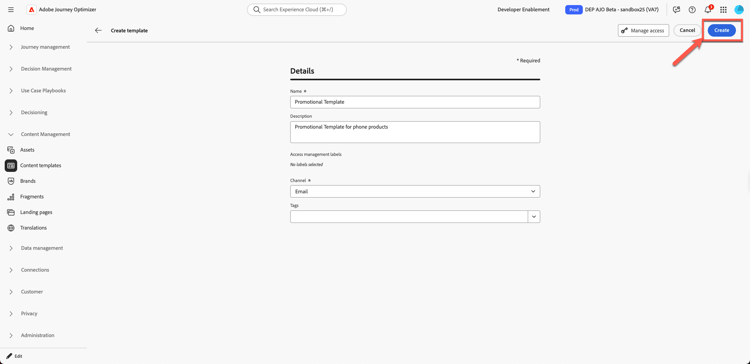This screenshot has height=364, width=750.
Task: Open the Brands shield icon
Action: [x=11, y=181]
